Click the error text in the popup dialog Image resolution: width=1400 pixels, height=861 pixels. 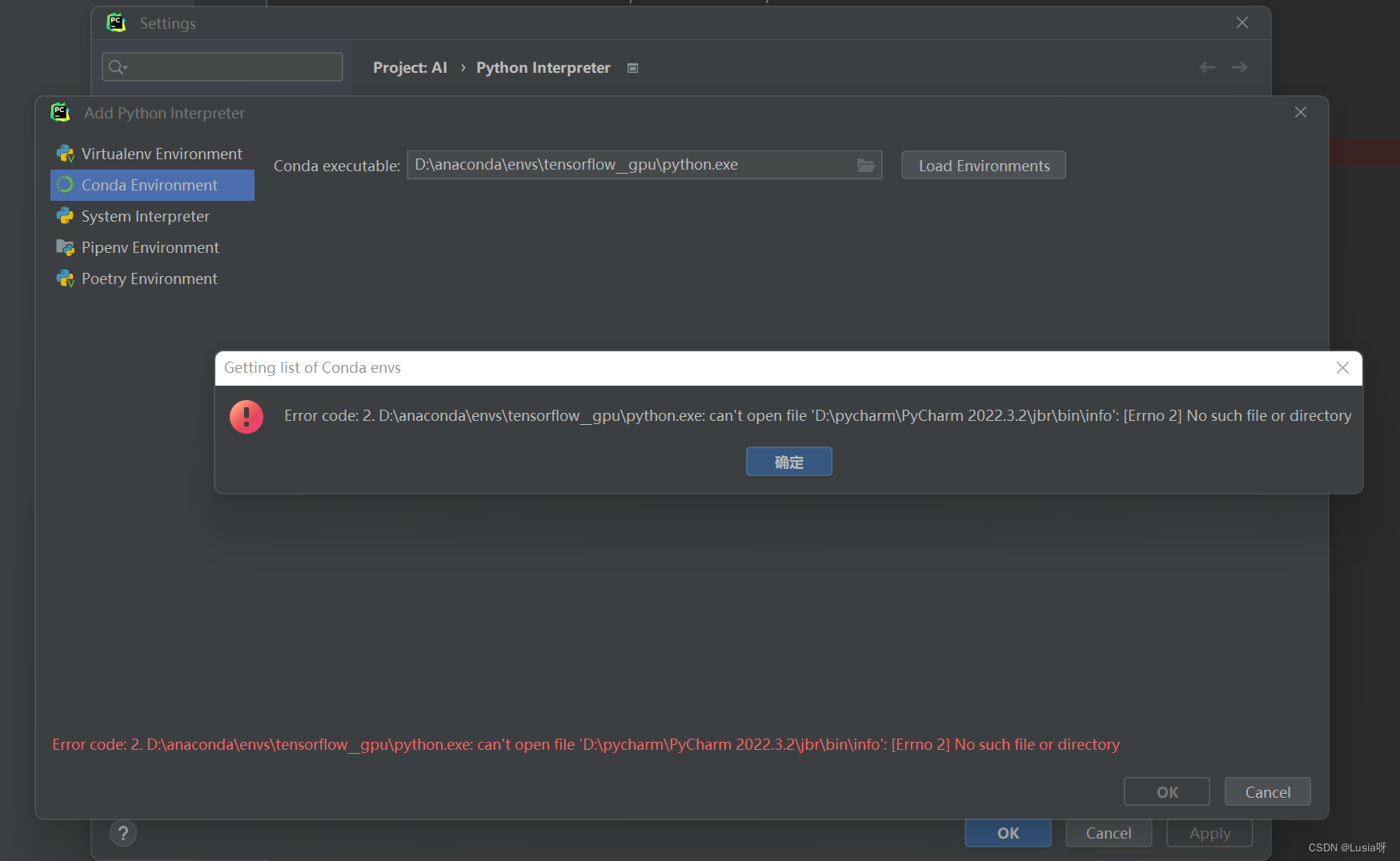pyautogui.click(x=817, y=416)
